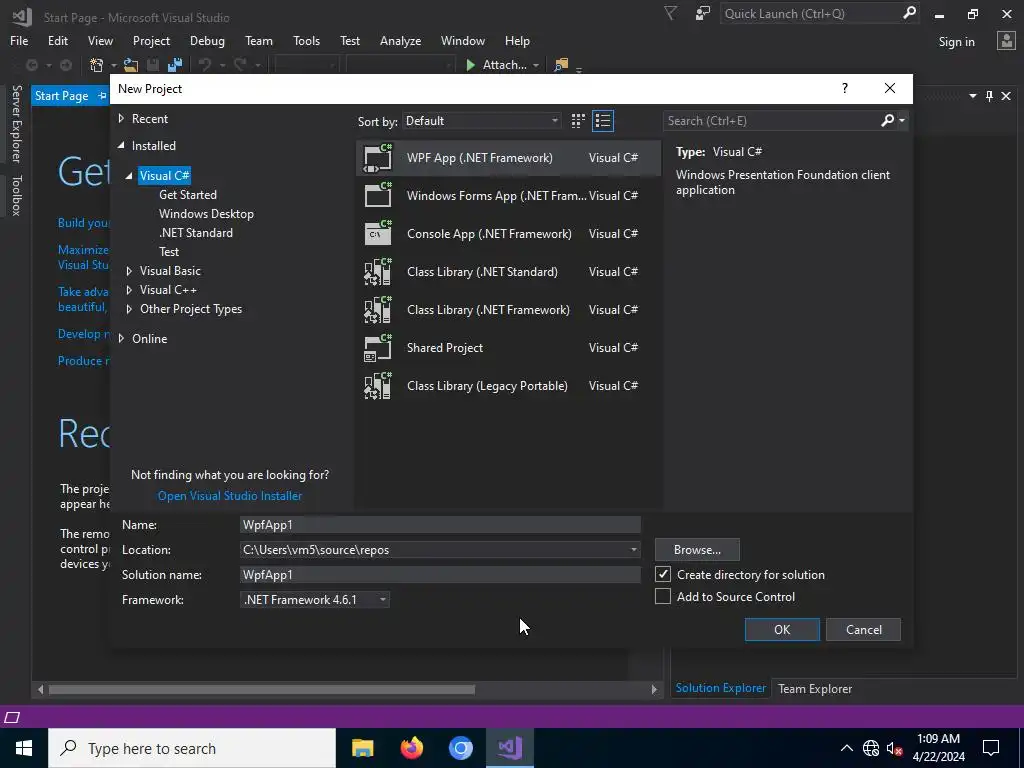Open the Framework version dropdown

pyautogui.click(x=315, y=600)
